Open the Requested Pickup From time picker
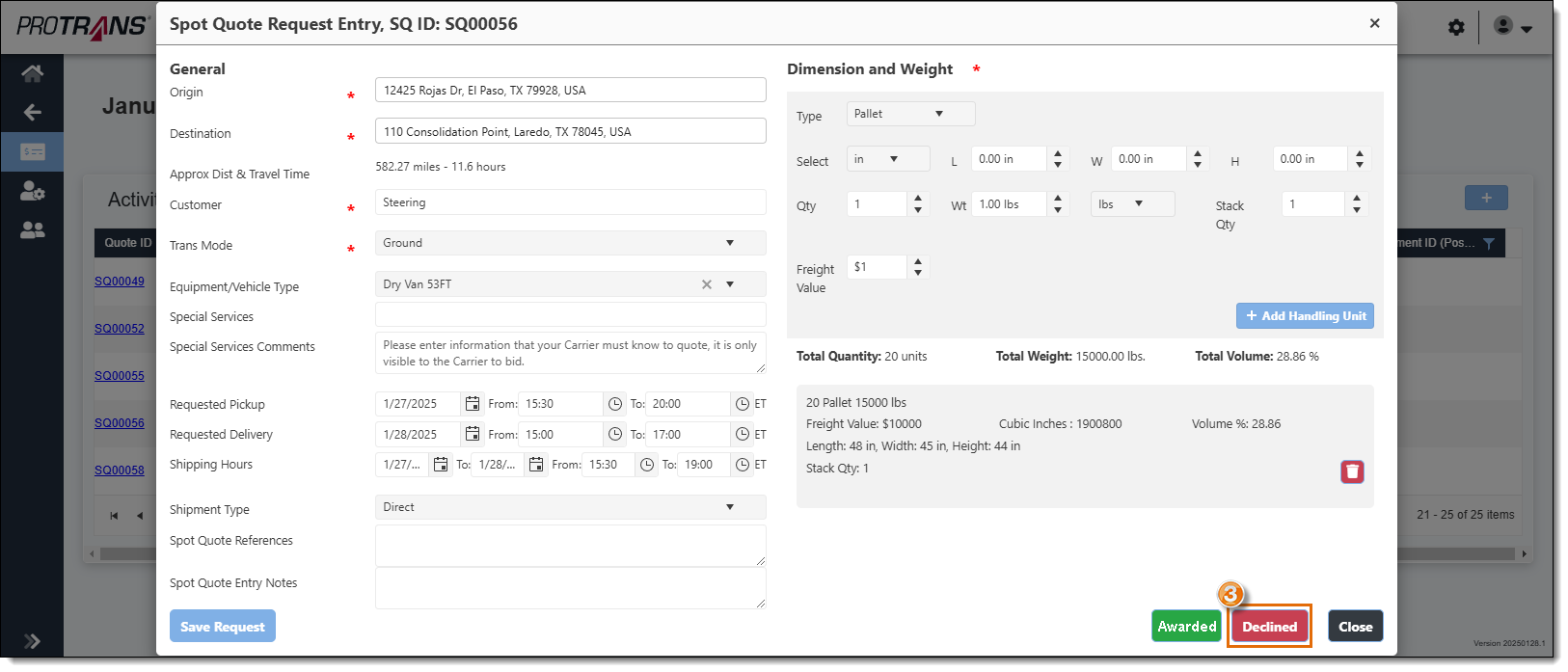The width and height of the screenshot is (1568, 672). click(x=615, y=404)
